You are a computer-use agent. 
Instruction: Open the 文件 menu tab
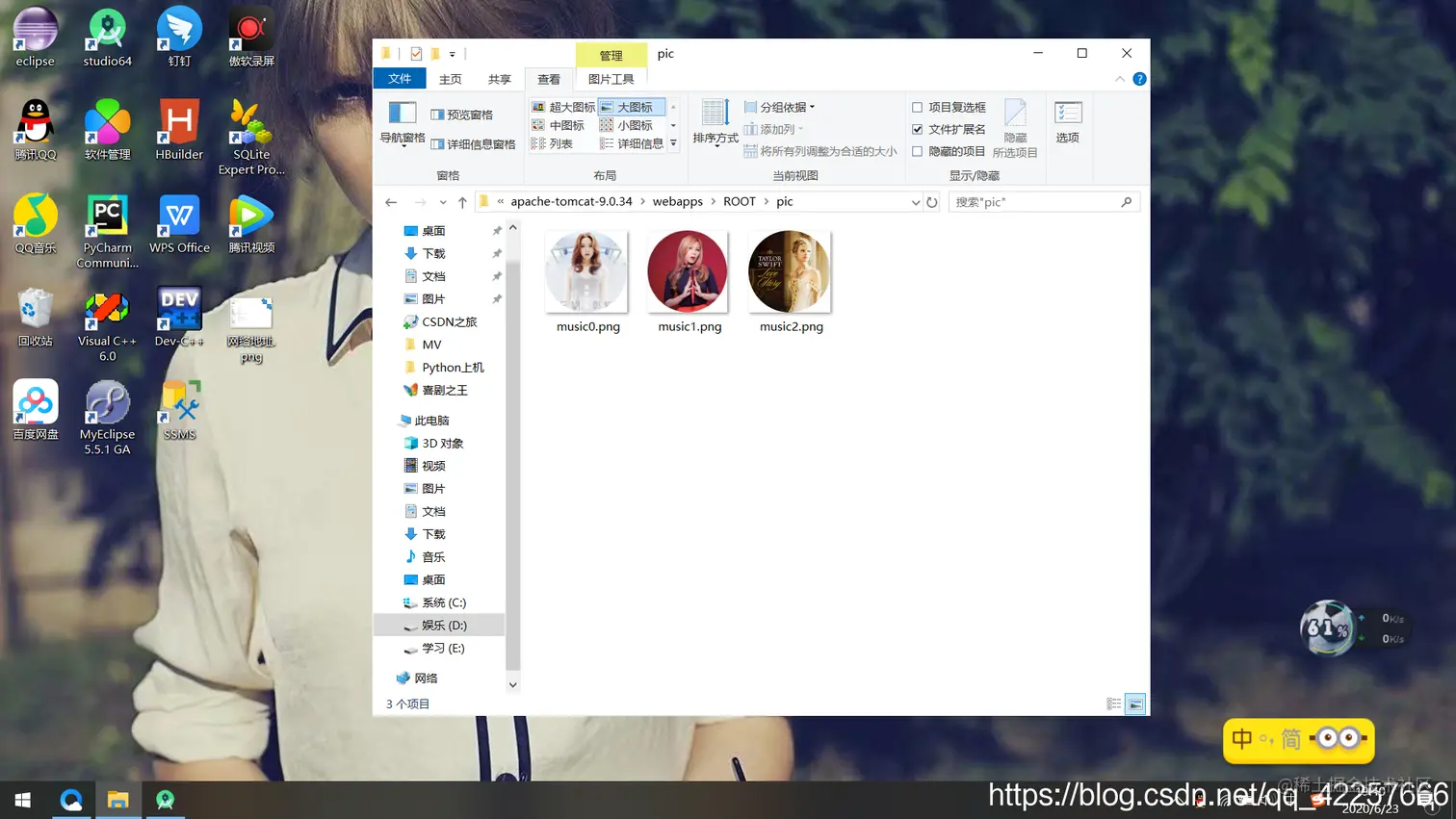pyautogui.click(x=400, y=79)
